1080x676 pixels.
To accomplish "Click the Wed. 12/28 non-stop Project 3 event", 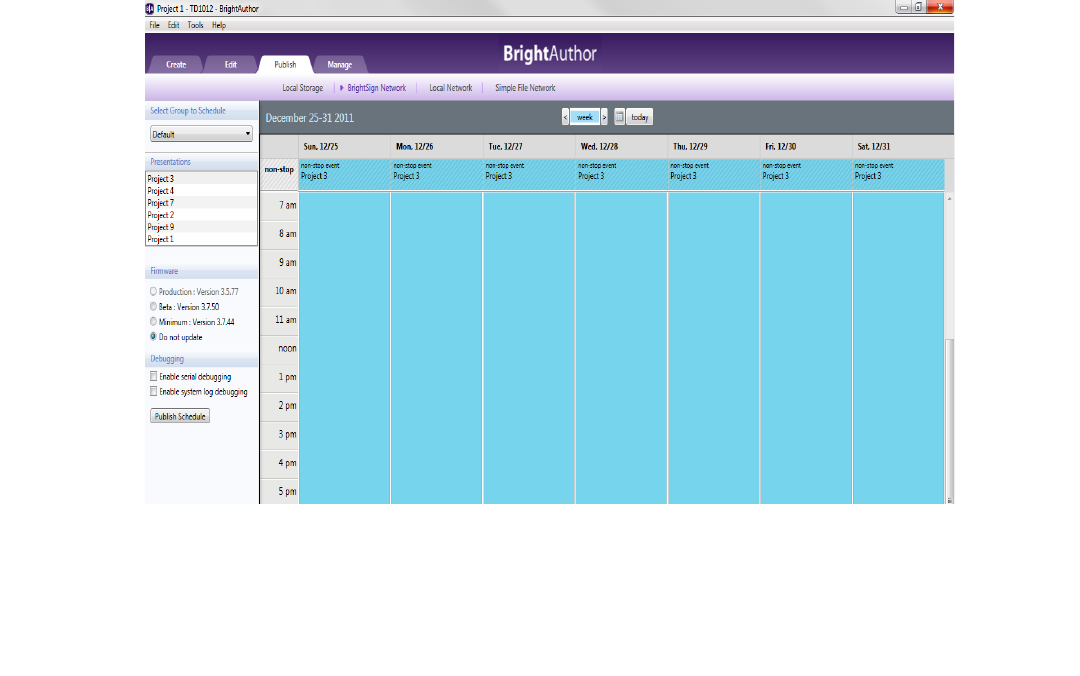I will (x=621, y=174).
